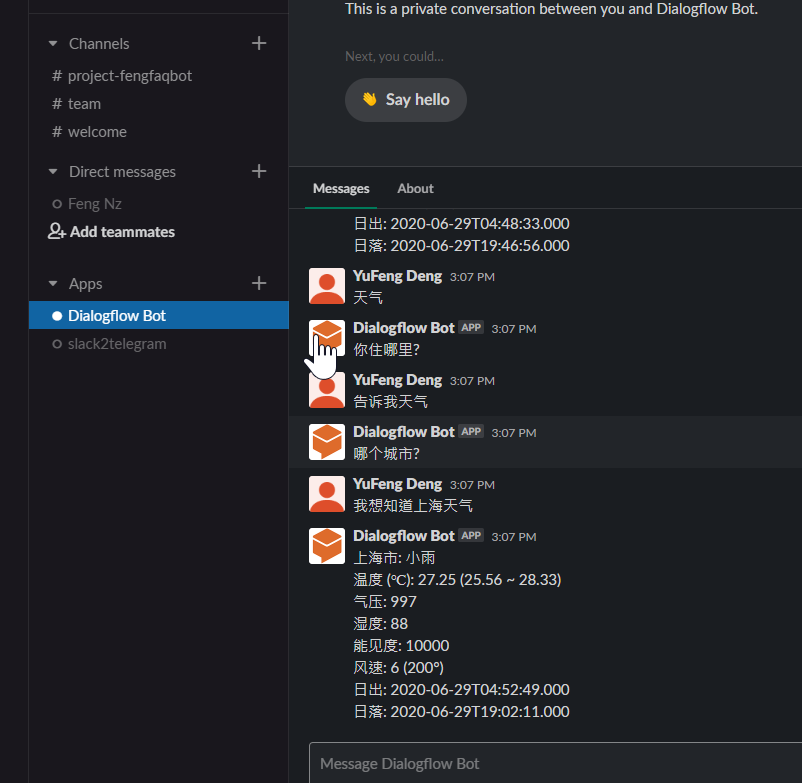Click Dialogflow Bot avatar beside "你住哪里?"
802x783 pixels.
pyautogui.click(x=327, y=338)
